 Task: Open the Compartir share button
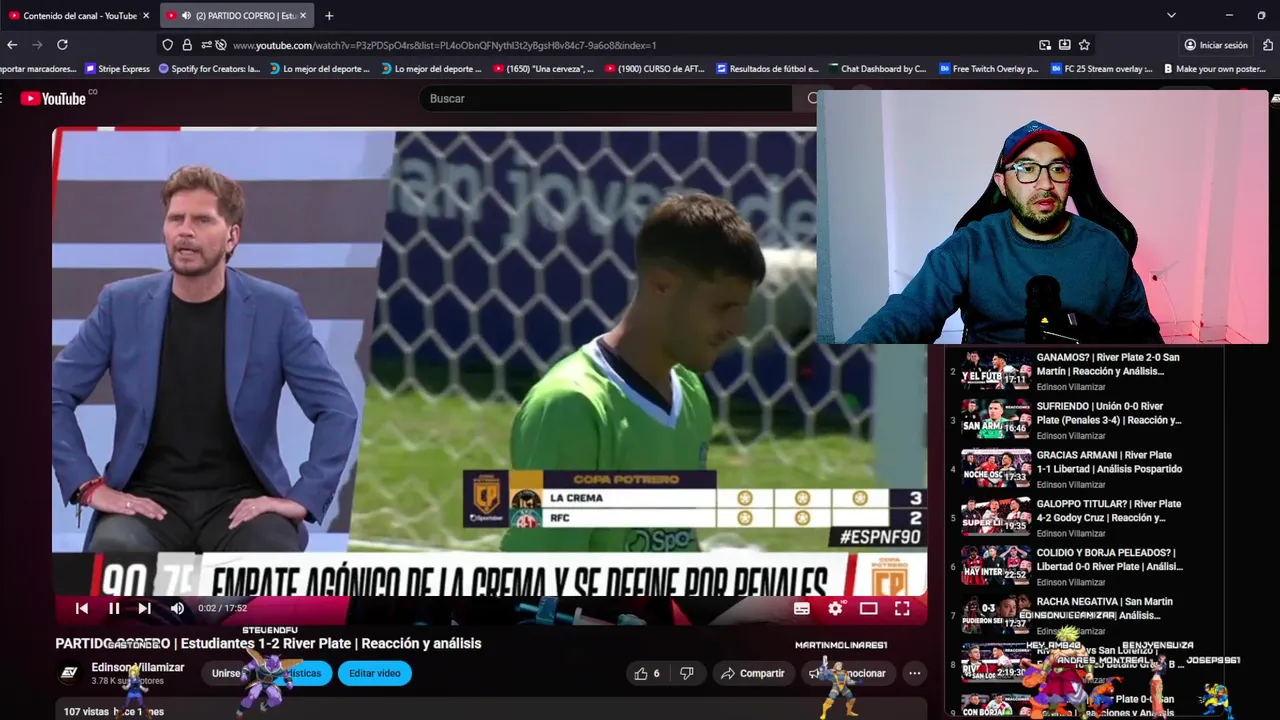753,673
